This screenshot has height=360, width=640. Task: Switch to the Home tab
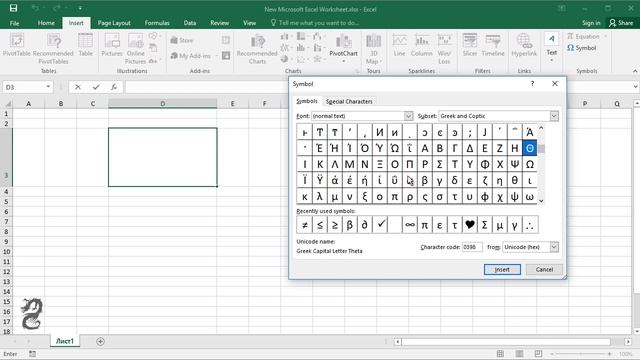point(46,23)
